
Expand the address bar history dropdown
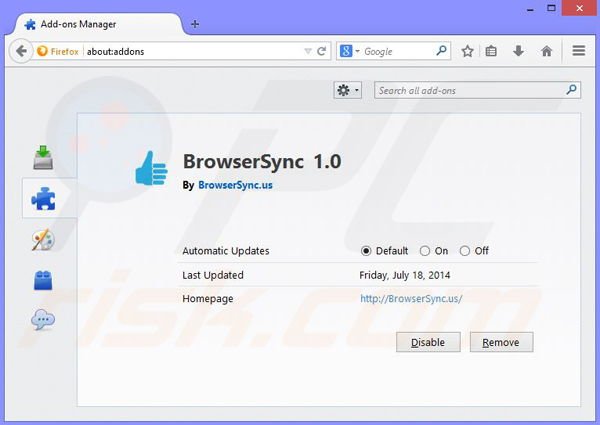308,51
